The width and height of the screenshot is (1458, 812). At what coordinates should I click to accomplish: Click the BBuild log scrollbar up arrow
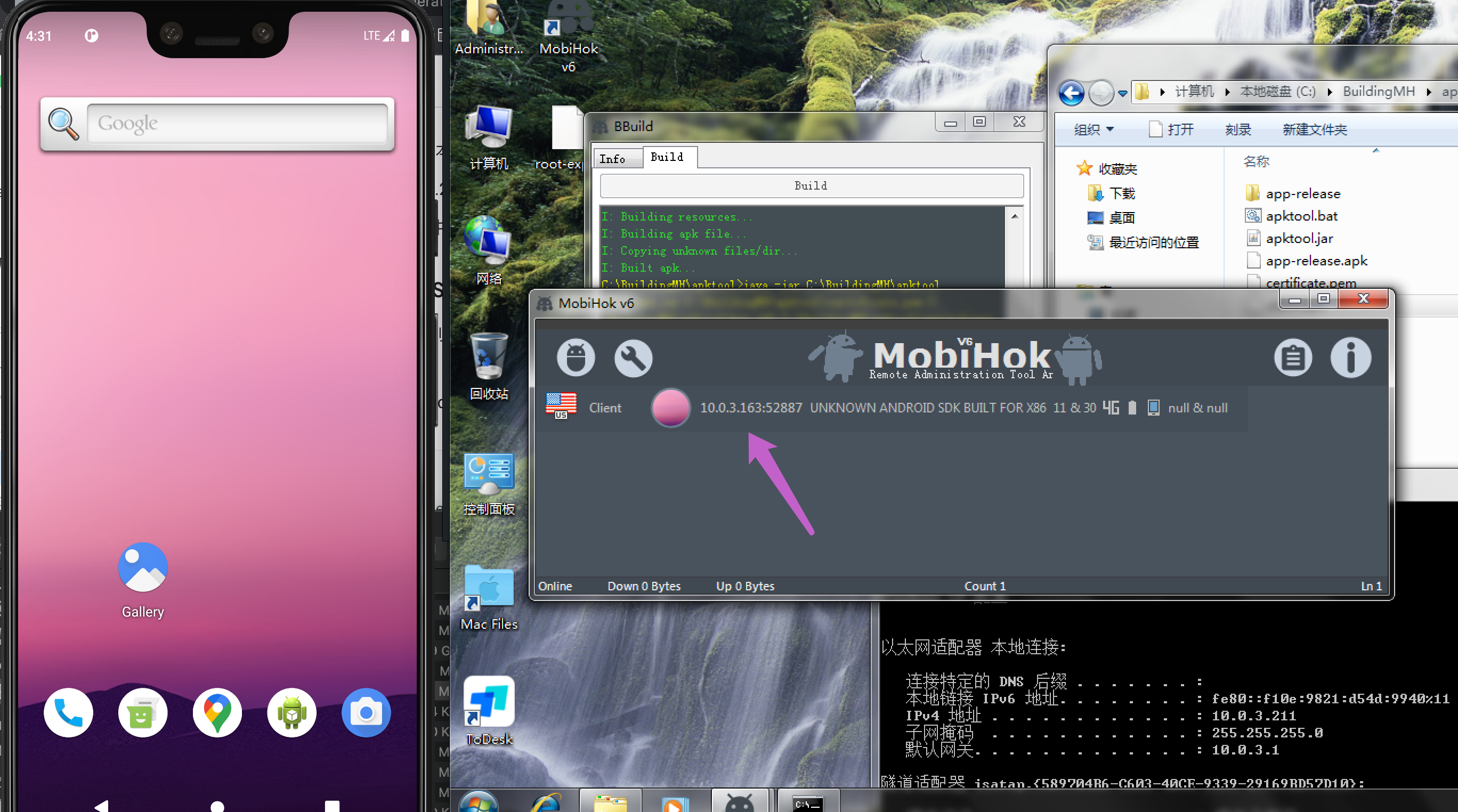[x=1014, y=216]
